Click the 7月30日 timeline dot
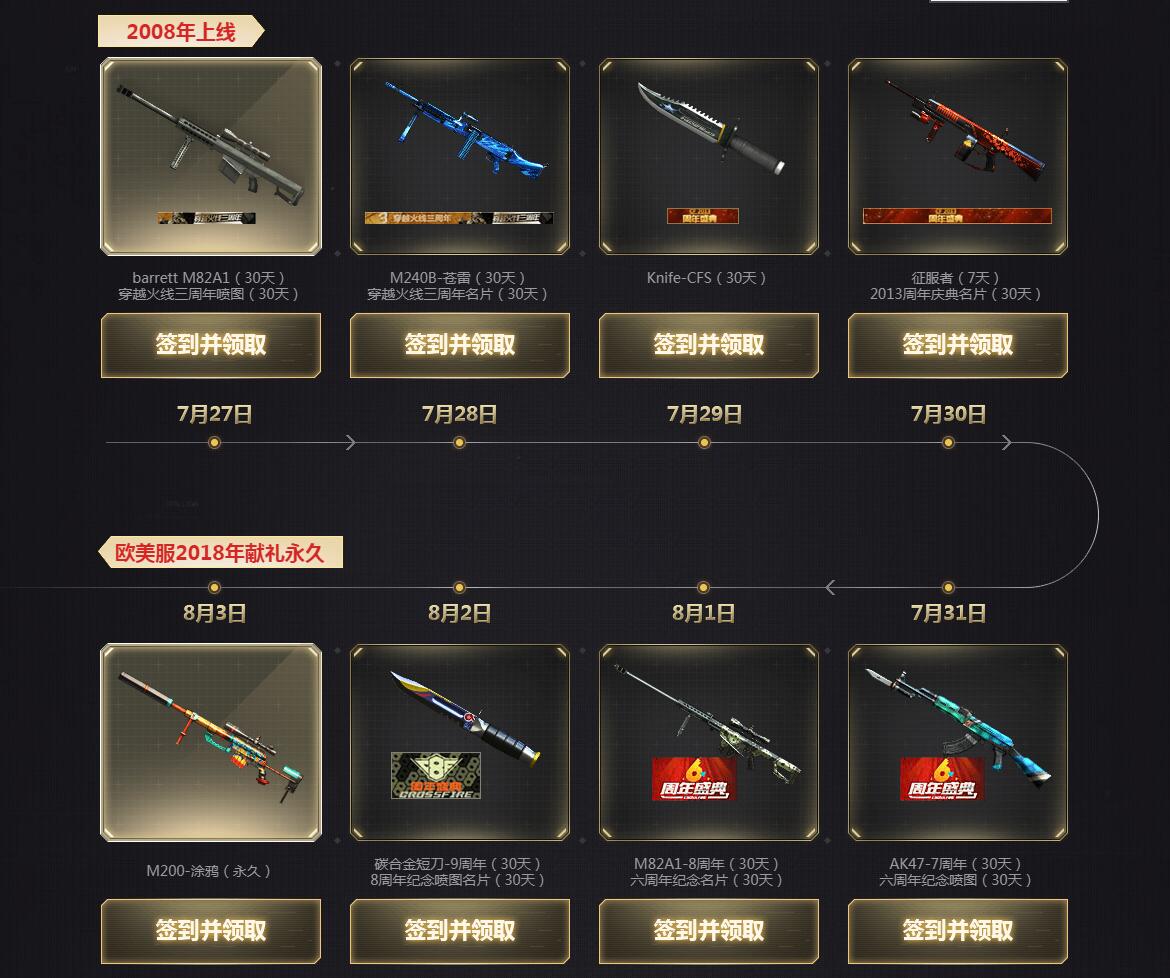 [948, 442]
